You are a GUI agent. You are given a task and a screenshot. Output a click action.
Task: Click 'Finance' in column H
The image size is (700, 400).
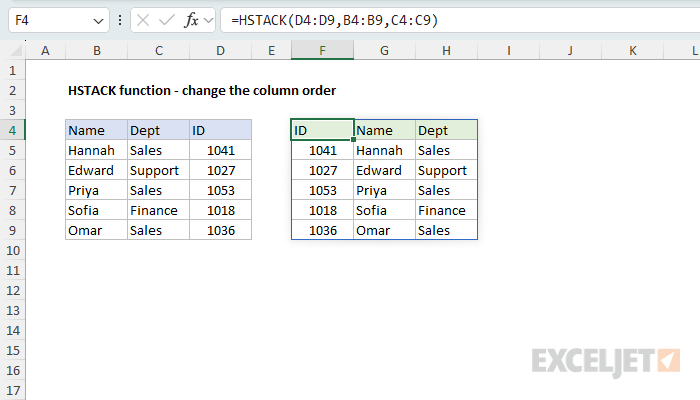point(446,210)
